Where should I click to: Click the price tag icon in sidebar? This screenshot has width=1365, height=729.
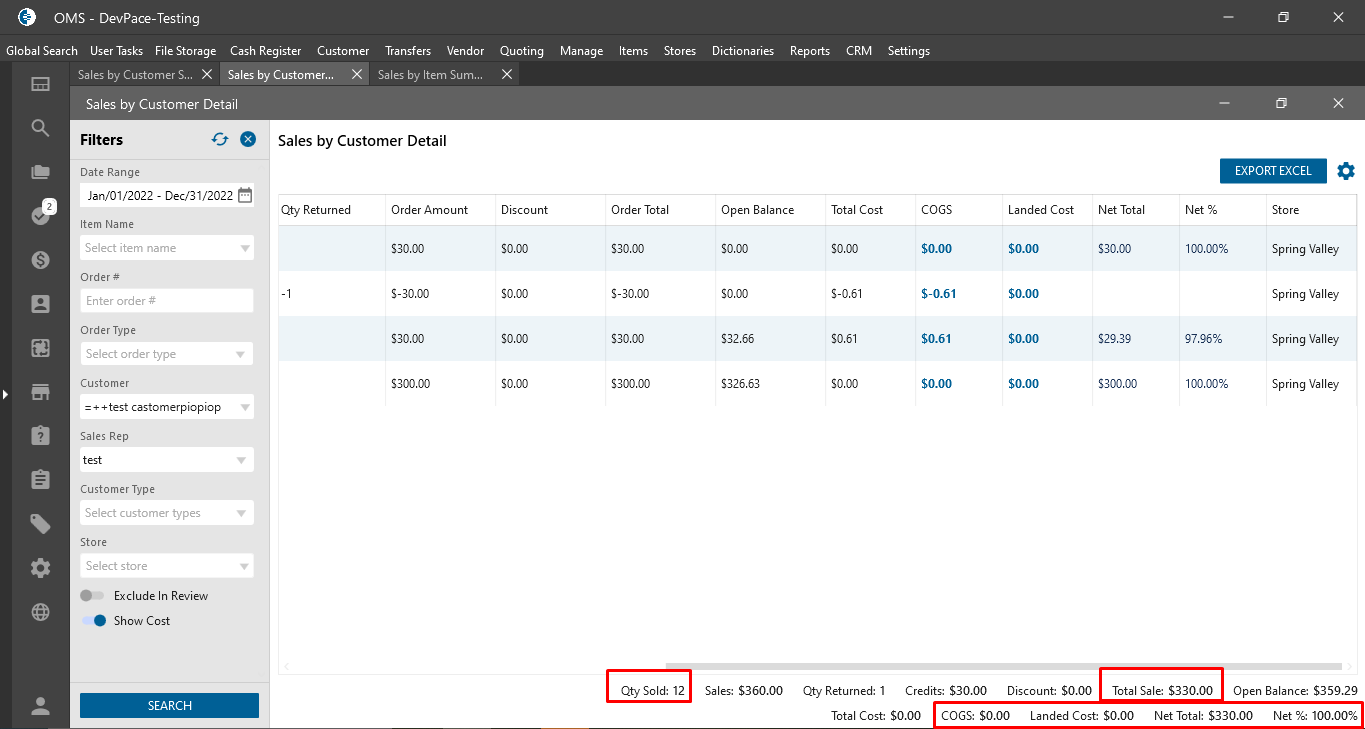point(40,524)
